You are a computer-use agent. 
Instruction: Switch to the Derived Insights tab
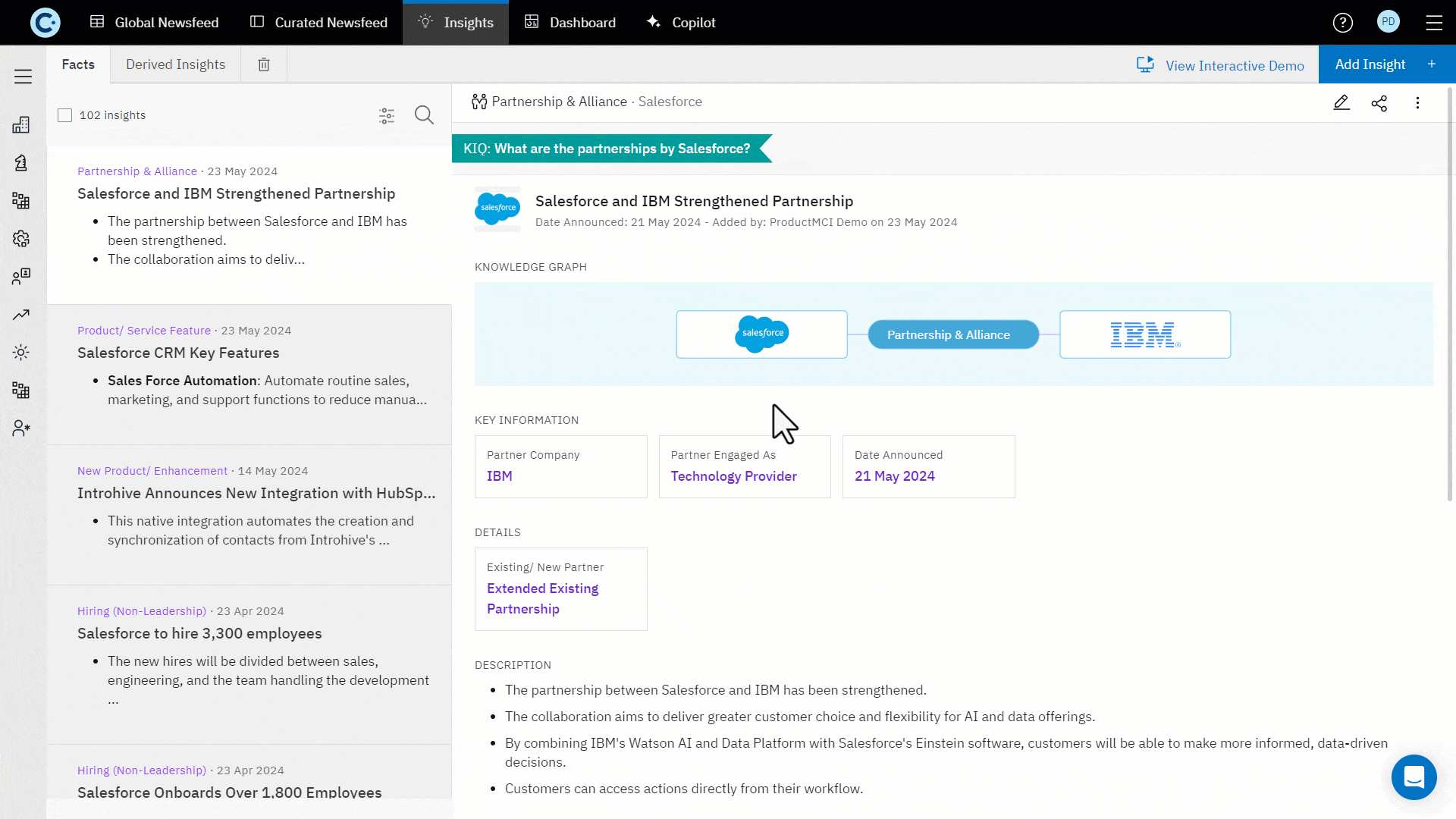point(175,64)
